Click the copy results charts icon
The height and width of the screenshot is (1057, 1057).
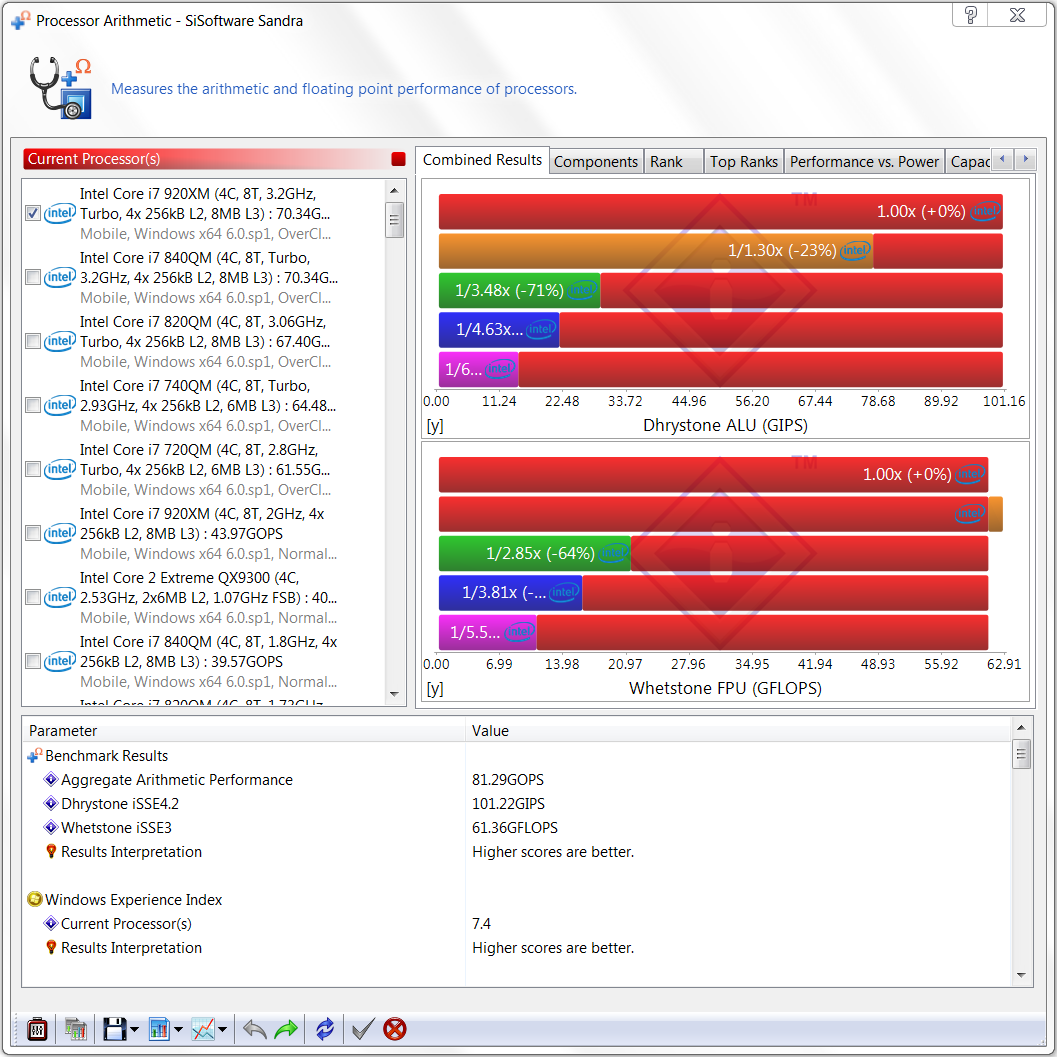click(x=76, y=1029)
